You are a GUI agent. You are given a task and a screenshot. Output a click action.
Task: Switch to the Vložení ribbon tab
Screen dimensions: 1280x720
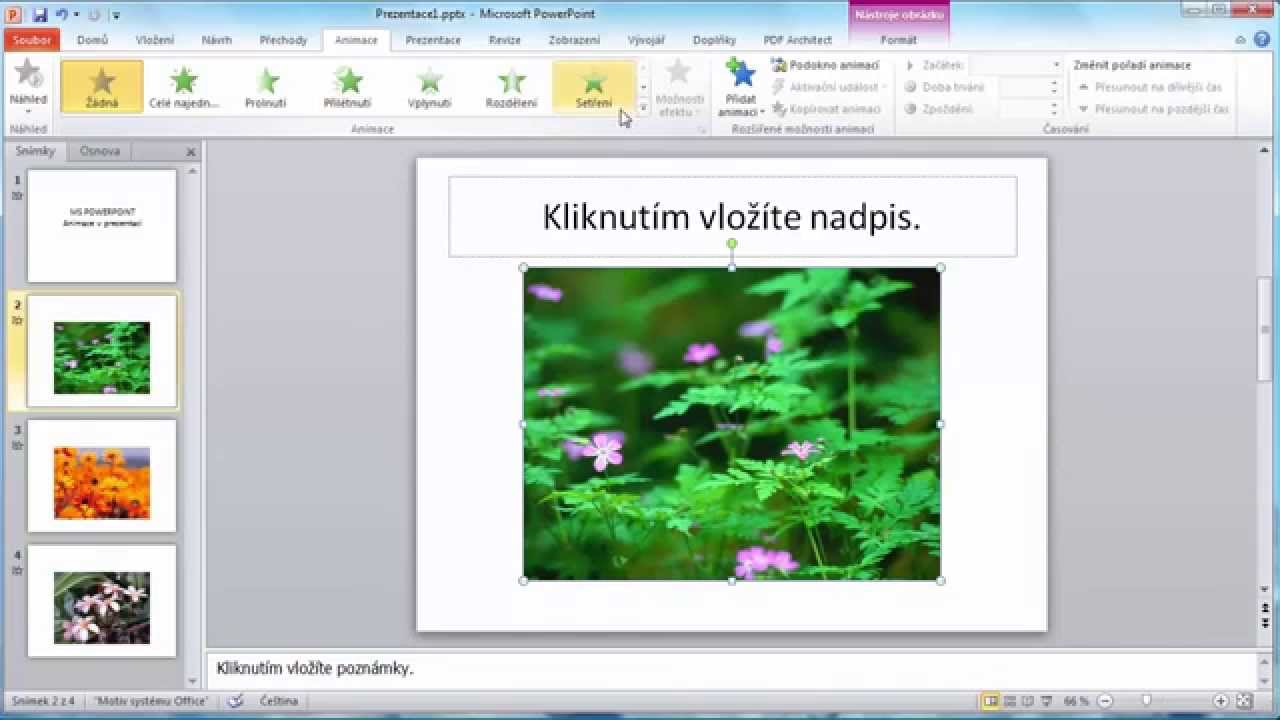coord(154,40)
